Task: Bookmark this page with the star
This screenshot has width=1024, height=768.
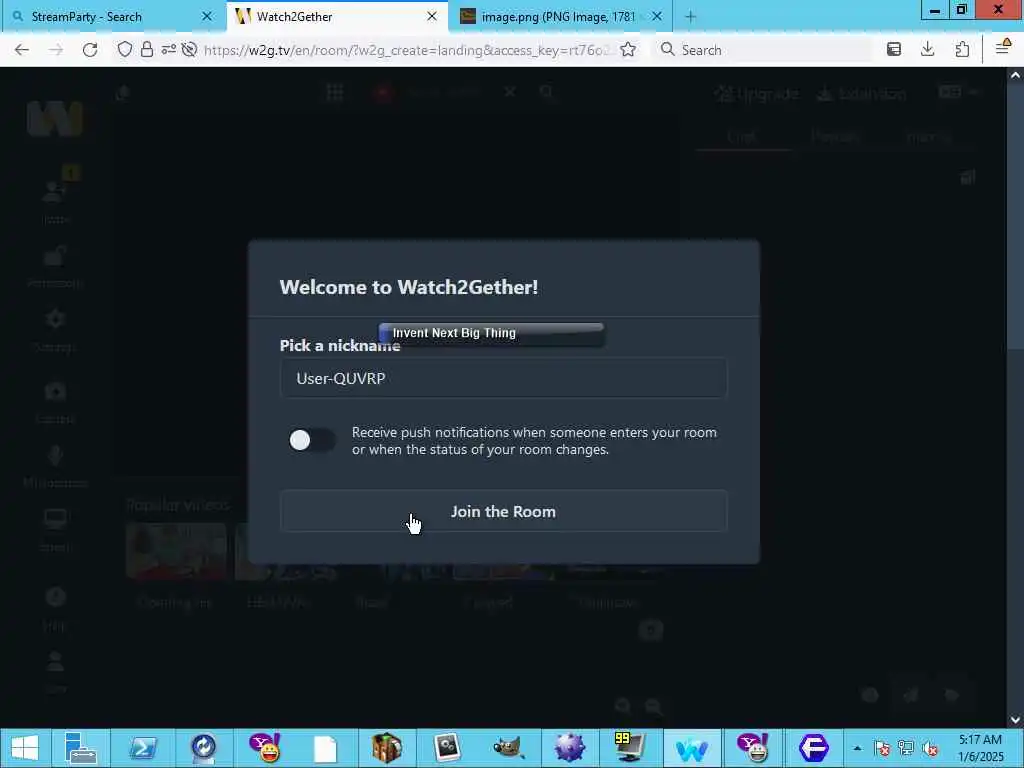Action: [x=628, y=50]
